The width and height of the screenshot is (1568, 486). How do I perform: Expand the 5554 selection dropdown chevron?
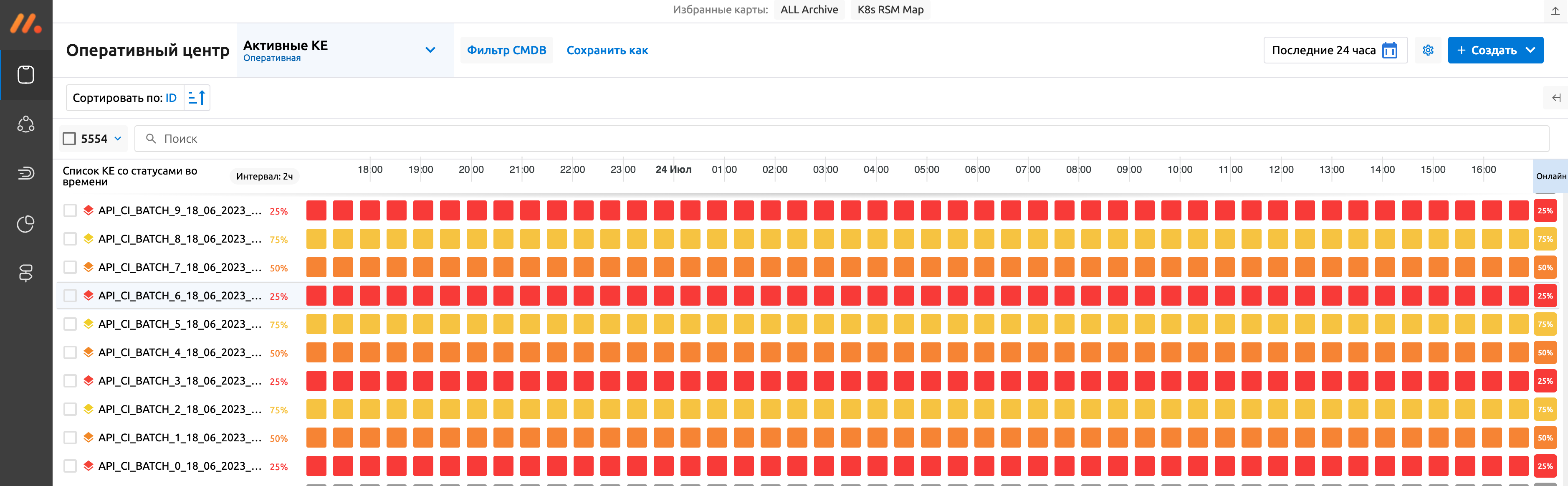(x=118, y=139)
